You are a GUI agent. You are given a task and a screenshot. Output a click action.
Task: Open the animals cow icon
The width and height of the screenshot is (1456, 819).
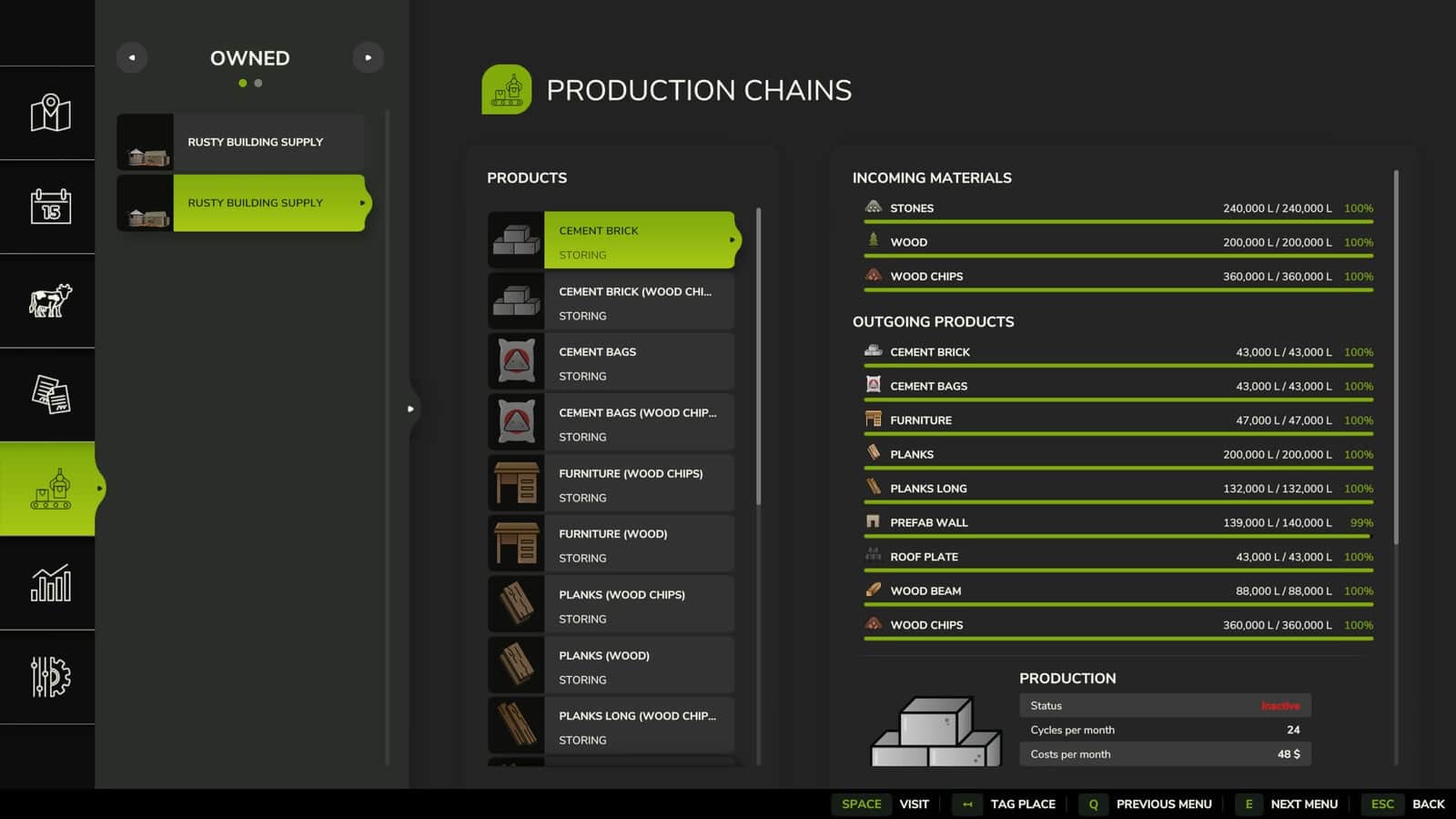pos(50,300)
